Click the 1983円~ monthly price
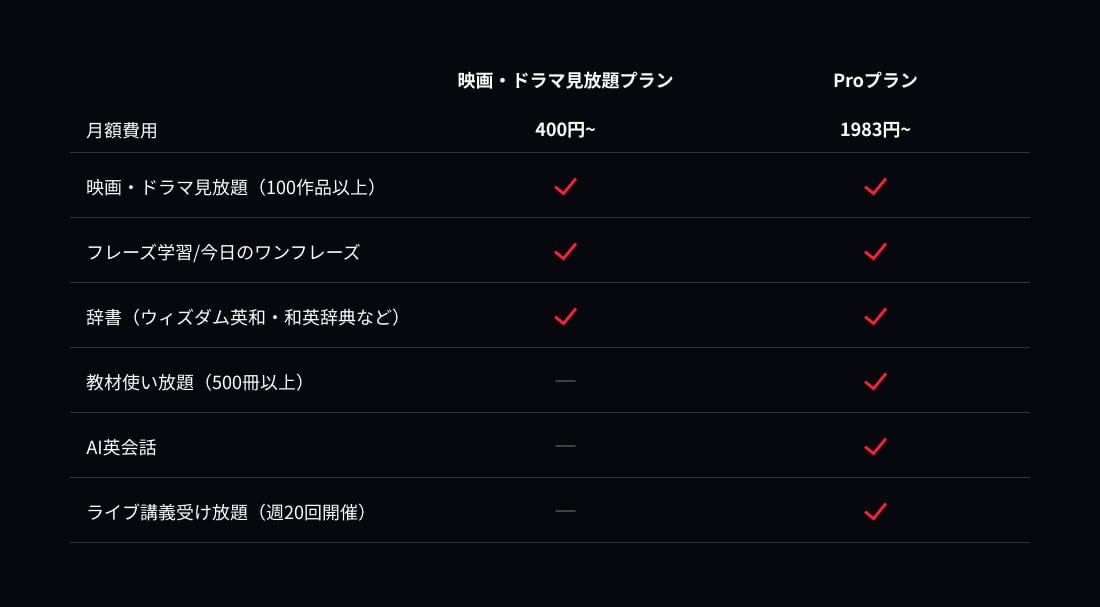 point(875,130)
